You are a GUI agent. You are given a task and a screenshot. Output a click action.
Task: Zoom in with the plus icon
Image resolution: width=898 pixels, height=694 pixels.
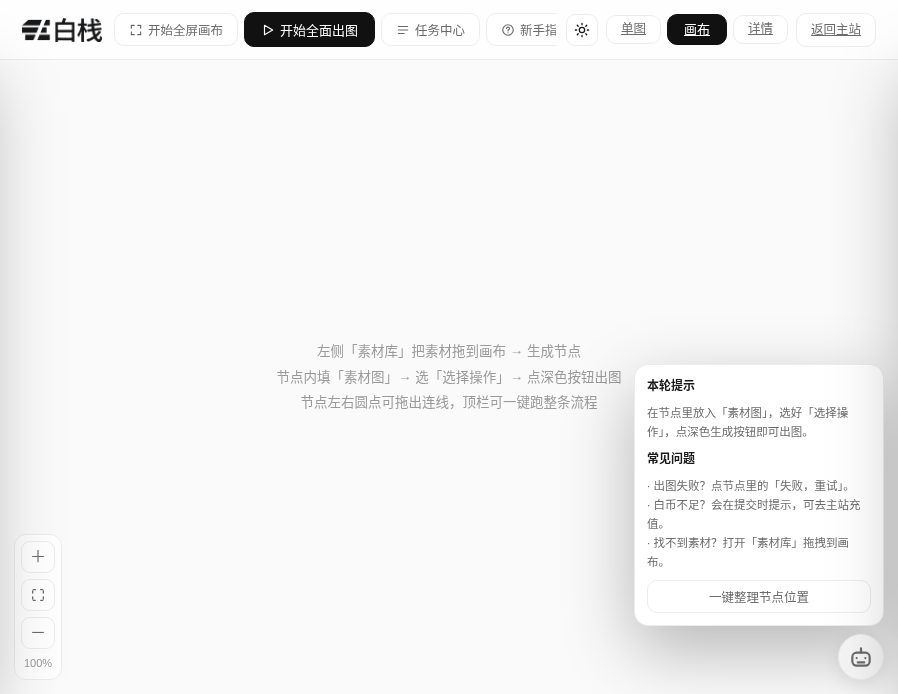click(x=38, y=557)
